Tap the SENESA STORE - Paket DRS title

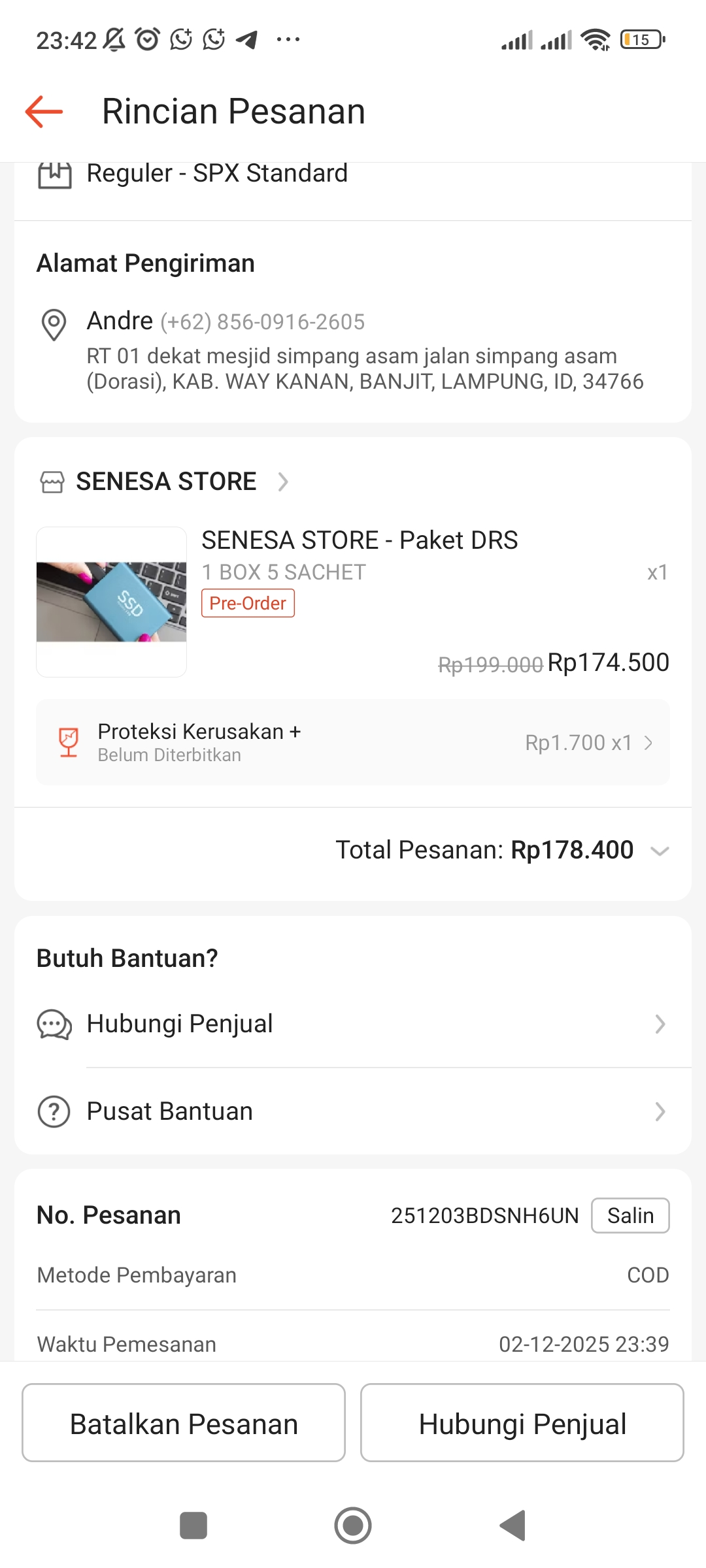pyautogui.click(x=360, y=540)
